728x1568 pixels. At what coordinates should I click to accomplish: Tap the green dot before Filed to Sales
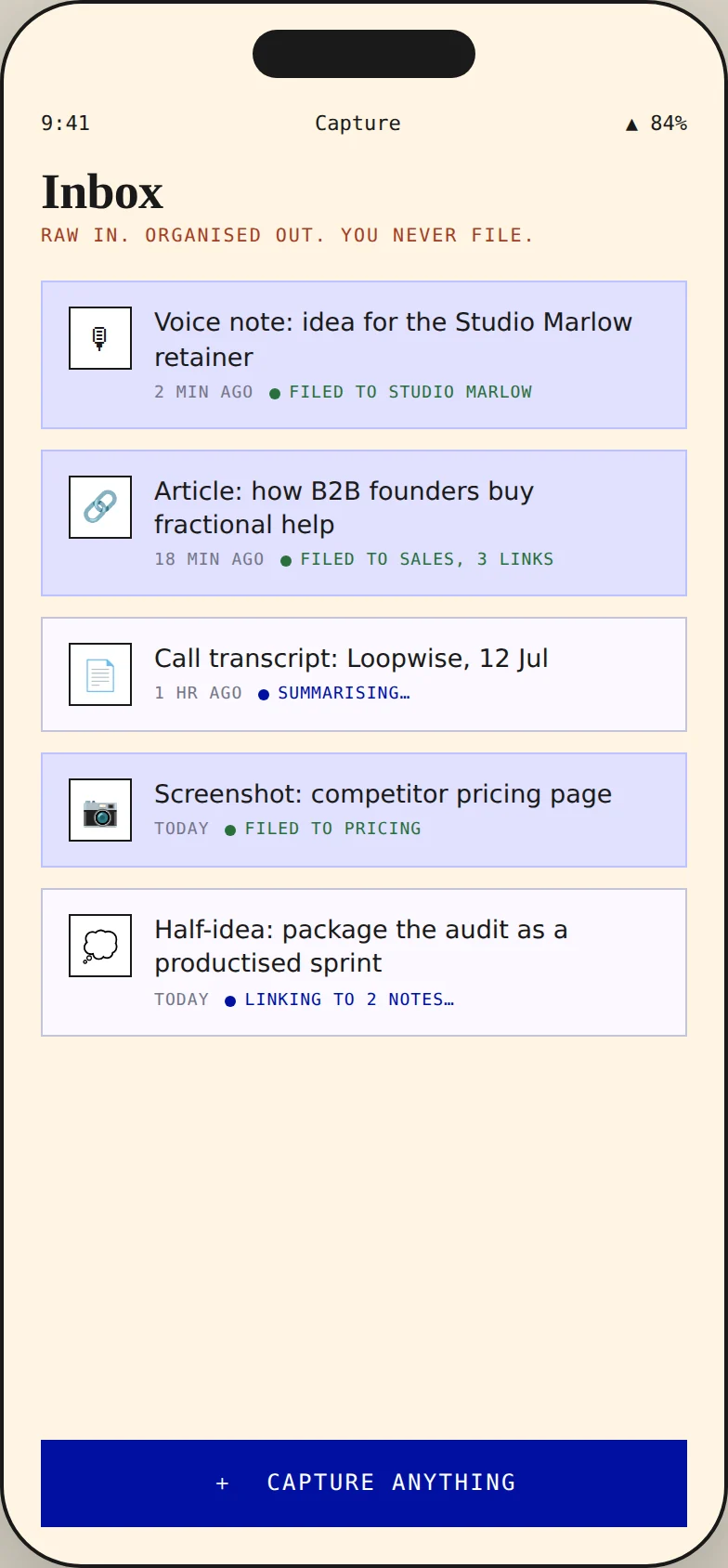(x=286, y=561)
